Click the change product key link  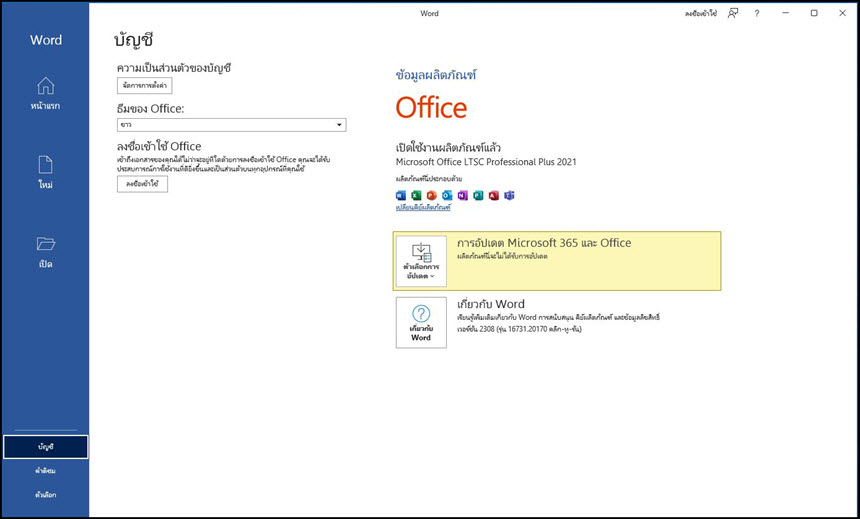tap(423, 208)
